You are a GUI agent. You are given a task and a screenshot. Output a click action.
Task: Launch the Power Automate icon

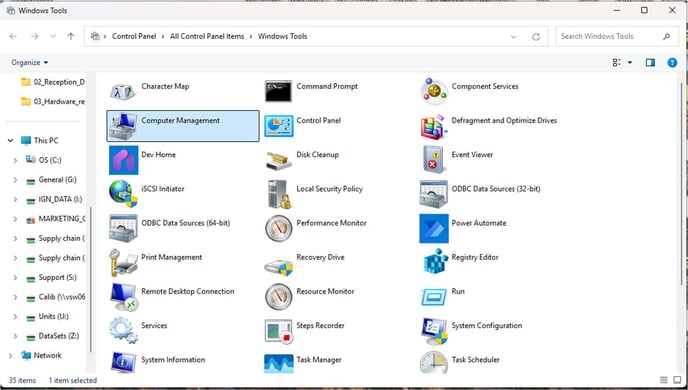434,228
